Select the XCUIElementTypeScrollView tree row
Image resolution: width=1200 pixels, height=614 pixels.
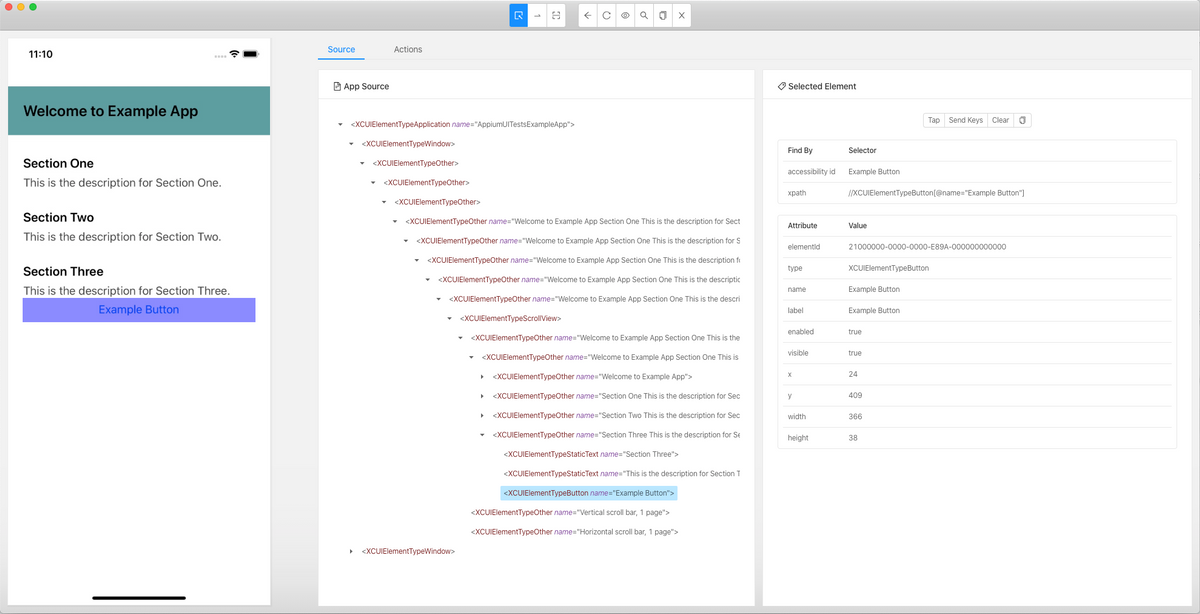coord(511,319)
